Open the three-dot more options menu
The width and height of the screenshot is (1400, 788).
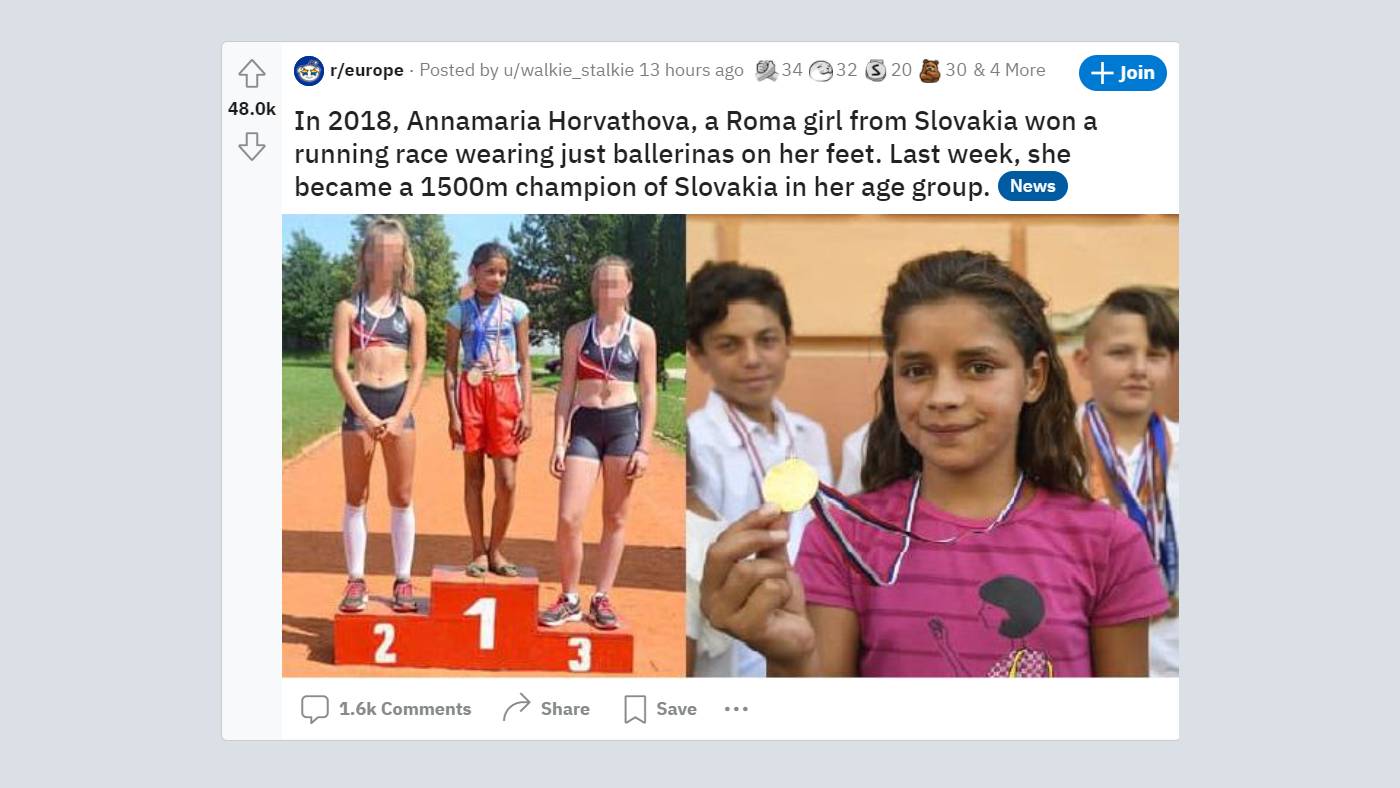click(x=736, y=709)
